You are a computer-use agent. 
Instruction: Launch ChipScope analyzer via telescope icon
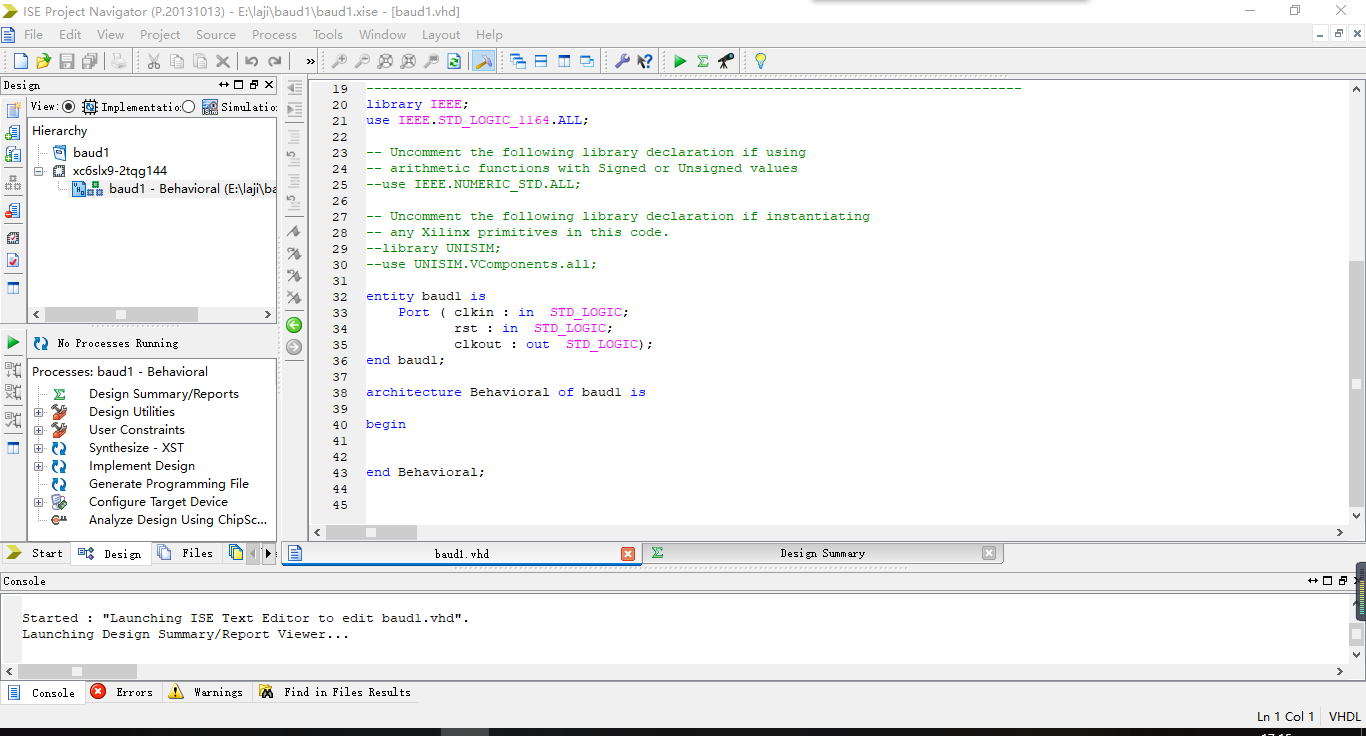(726, 61)
